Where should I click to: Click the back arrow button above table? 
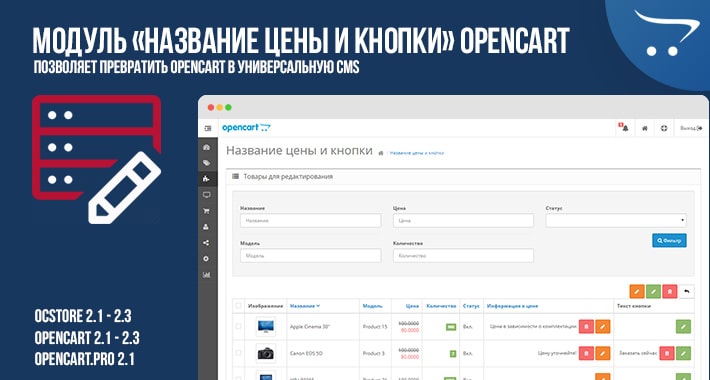coord(686,291)
